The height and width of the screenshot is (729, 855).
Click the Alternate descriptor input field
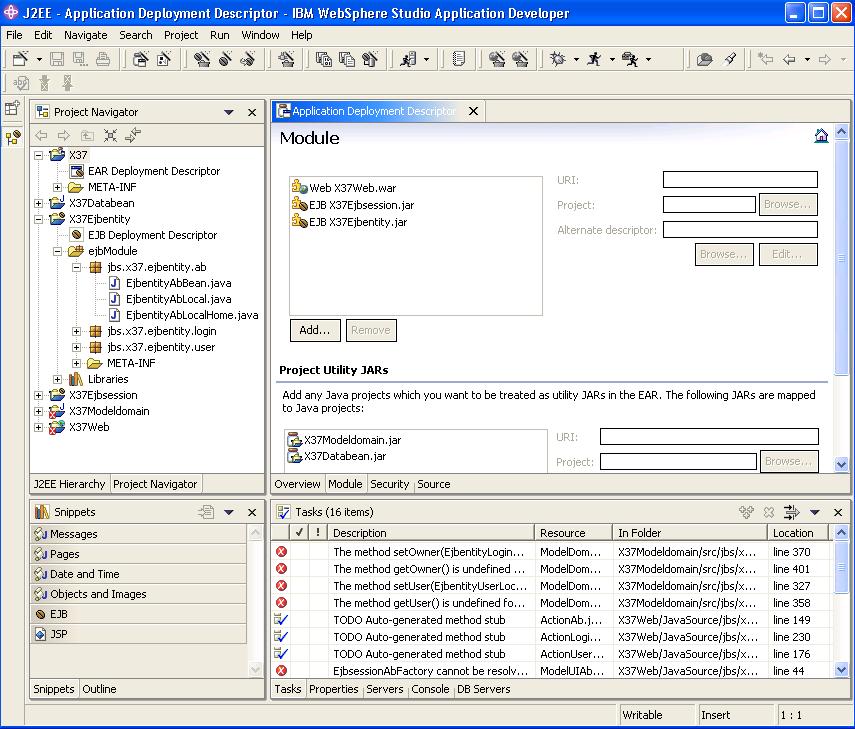coord(740,230)
